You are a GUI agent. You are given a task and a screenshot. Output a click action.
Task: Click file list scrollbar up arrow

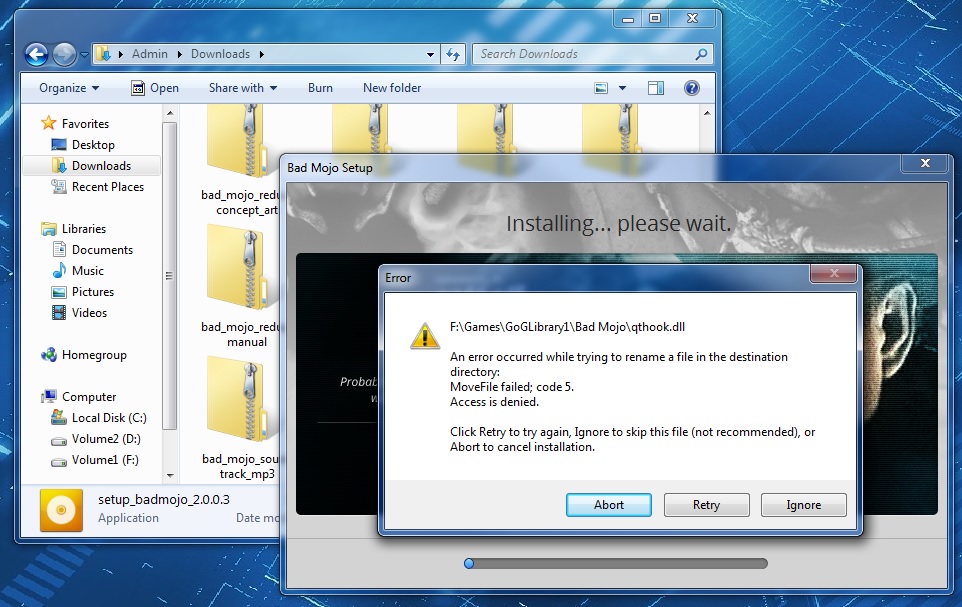(707, 113)
